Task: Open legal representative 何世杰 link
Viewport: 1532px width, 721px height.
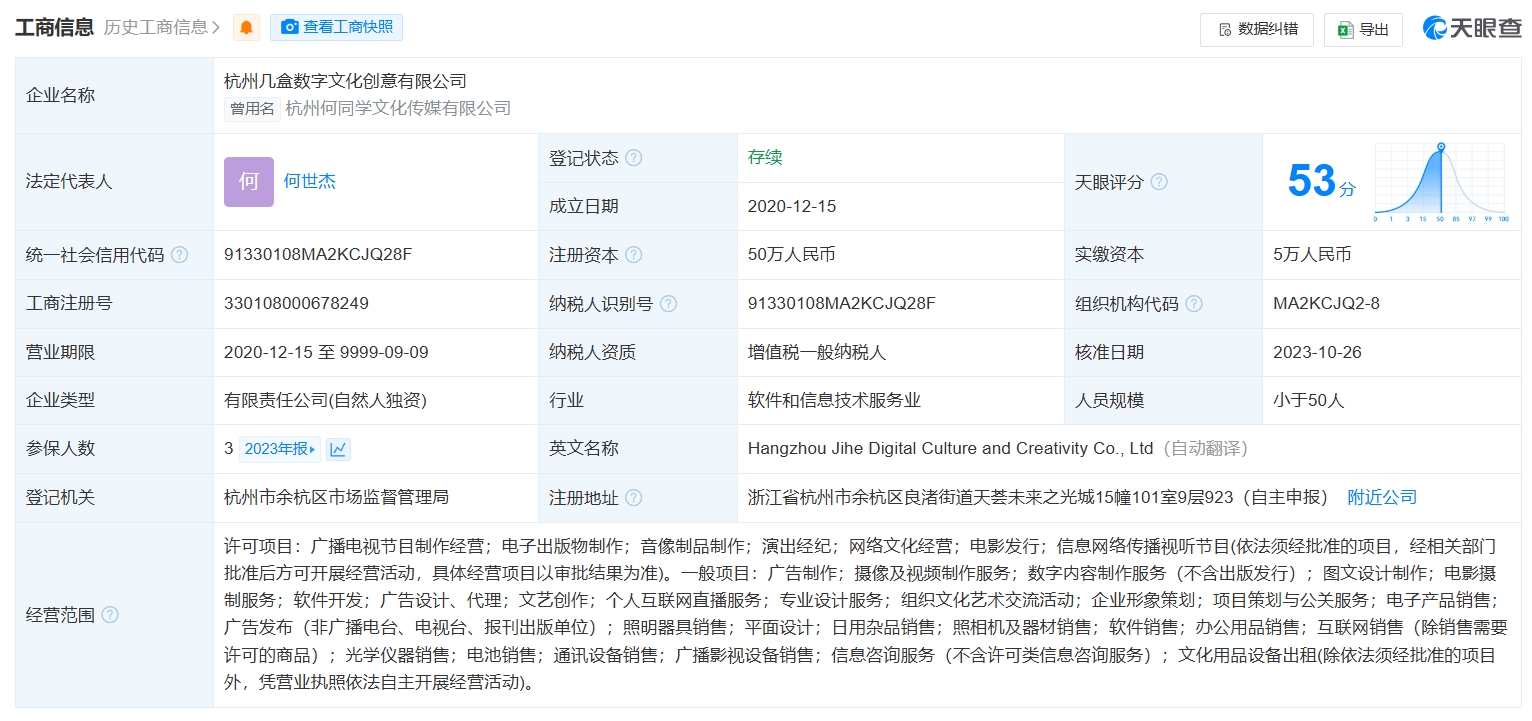Action: click(310, 182)
